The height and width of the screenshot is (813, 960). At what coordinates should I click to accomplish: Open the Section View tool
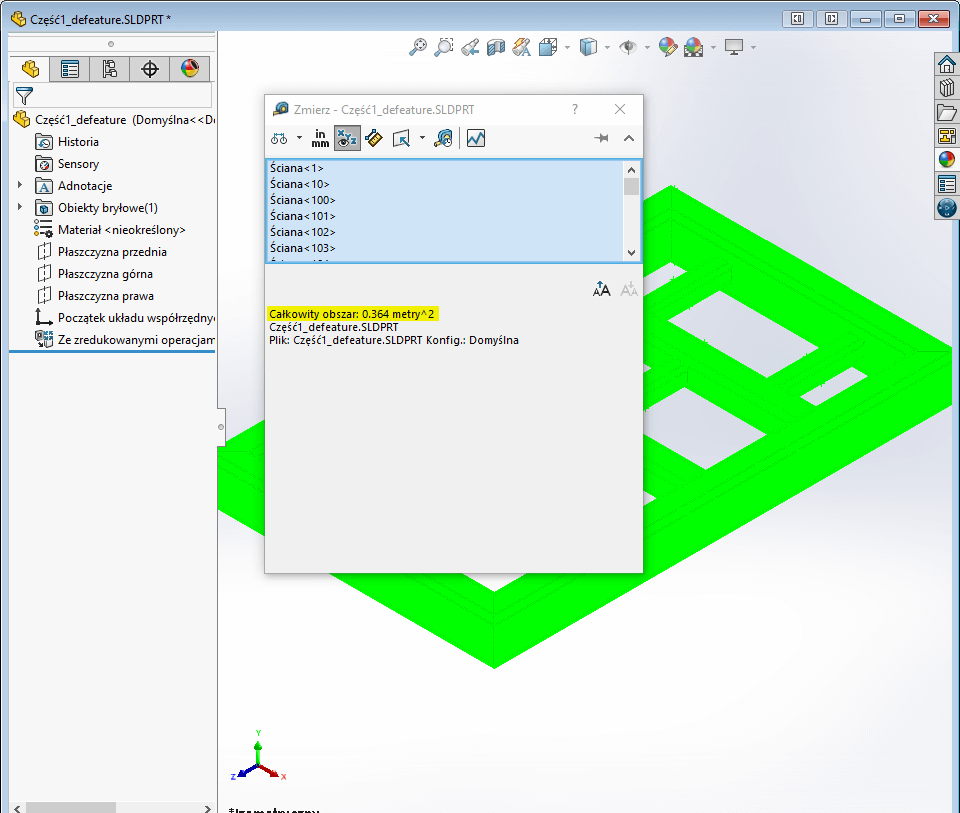point(494,47)
